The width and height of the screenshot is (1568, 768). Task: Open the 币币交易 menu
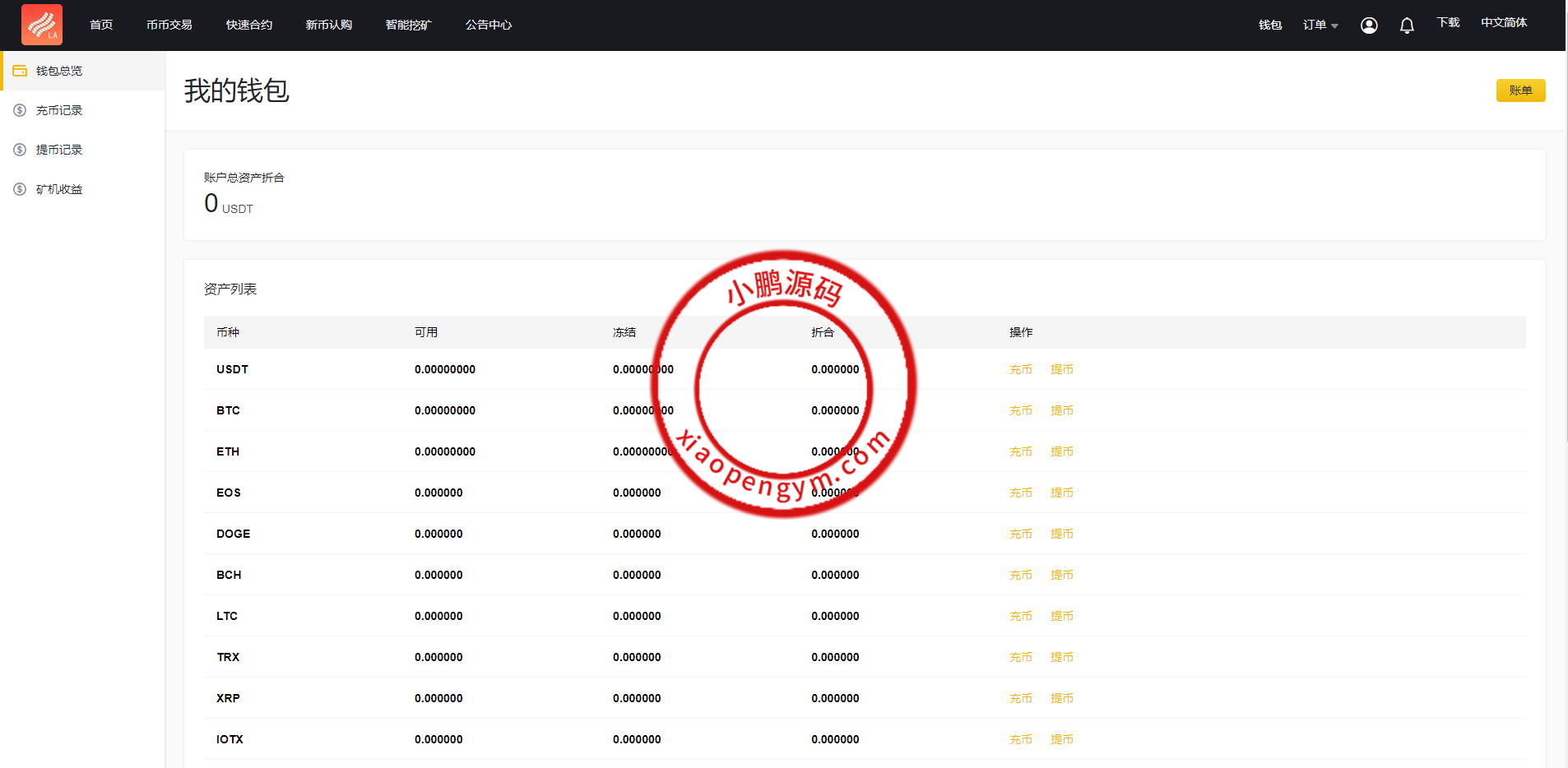pyautogui.click(x=169, y=25)
